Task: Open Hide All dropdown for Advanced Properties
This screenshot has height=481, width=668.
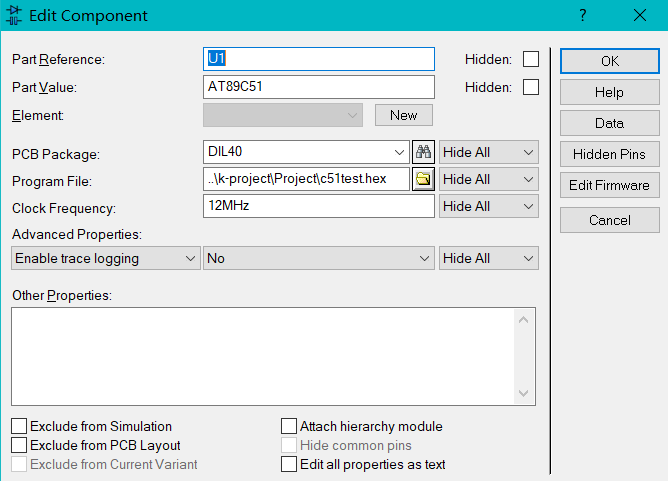Action: (489, 258)
